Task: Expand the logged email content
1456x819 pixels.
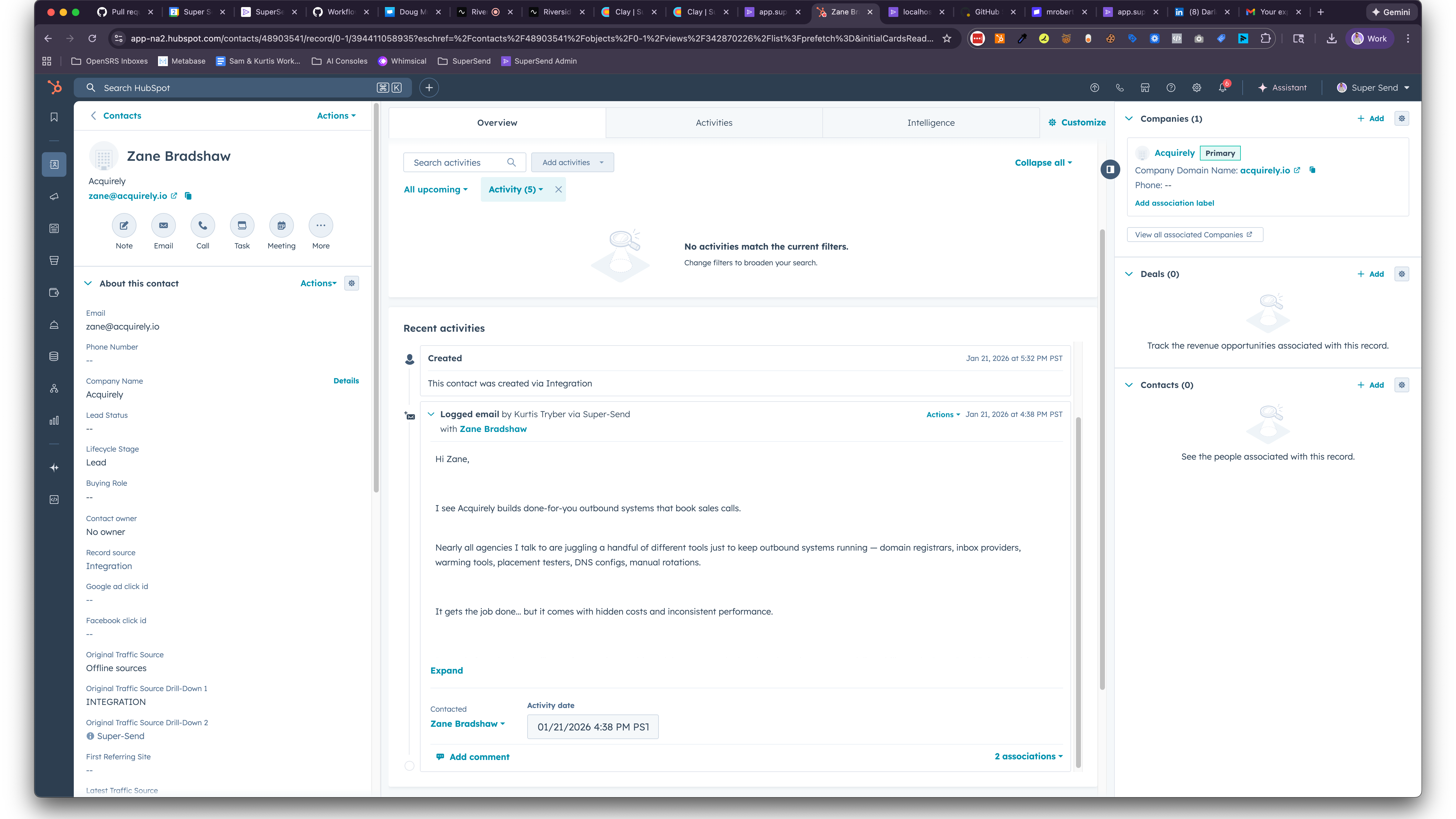Action: tap(446, 670)
